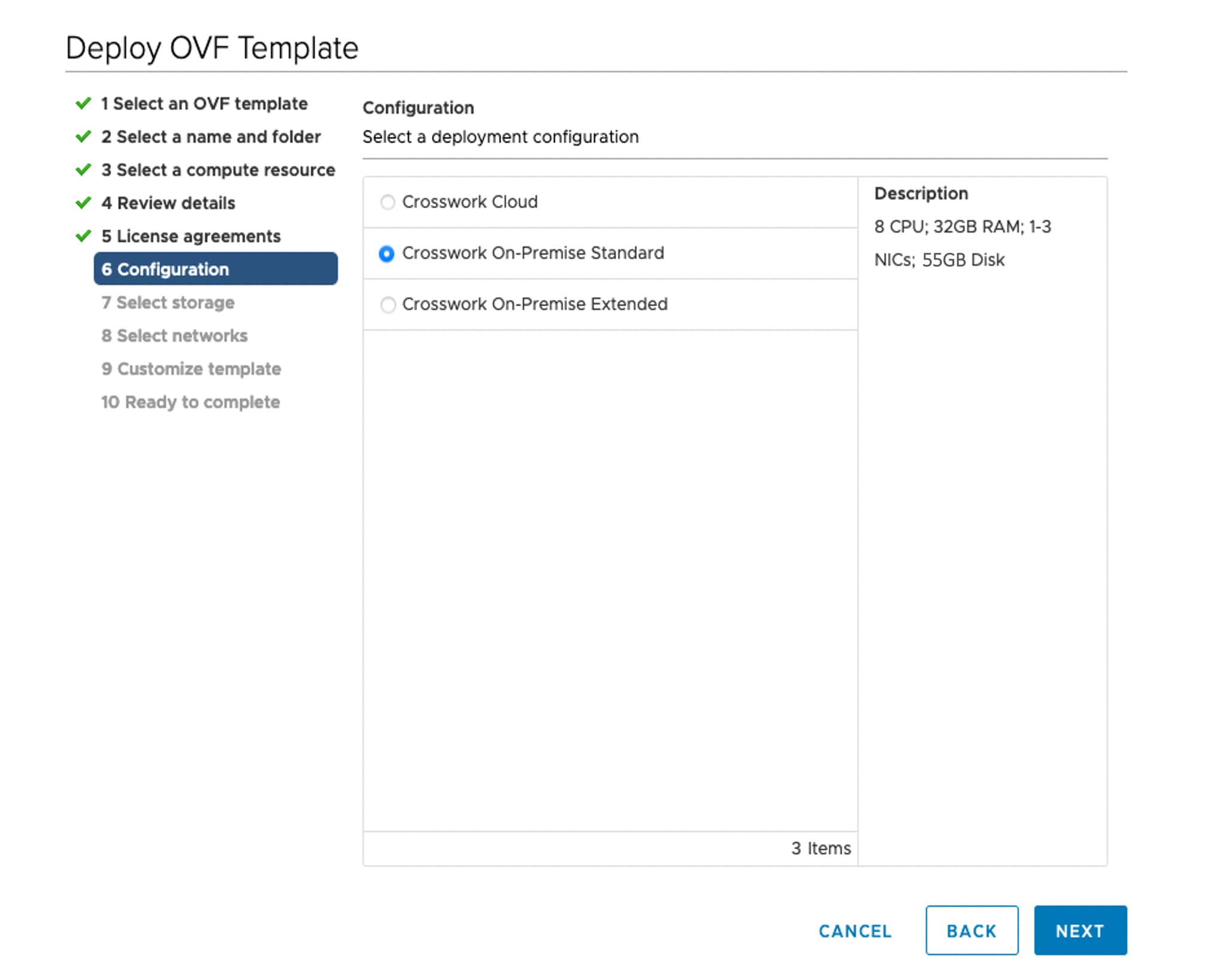Screen dimensions: 1219x980
Task: Go to the "9 Customize template" step
Action: [x=191, y=369]
